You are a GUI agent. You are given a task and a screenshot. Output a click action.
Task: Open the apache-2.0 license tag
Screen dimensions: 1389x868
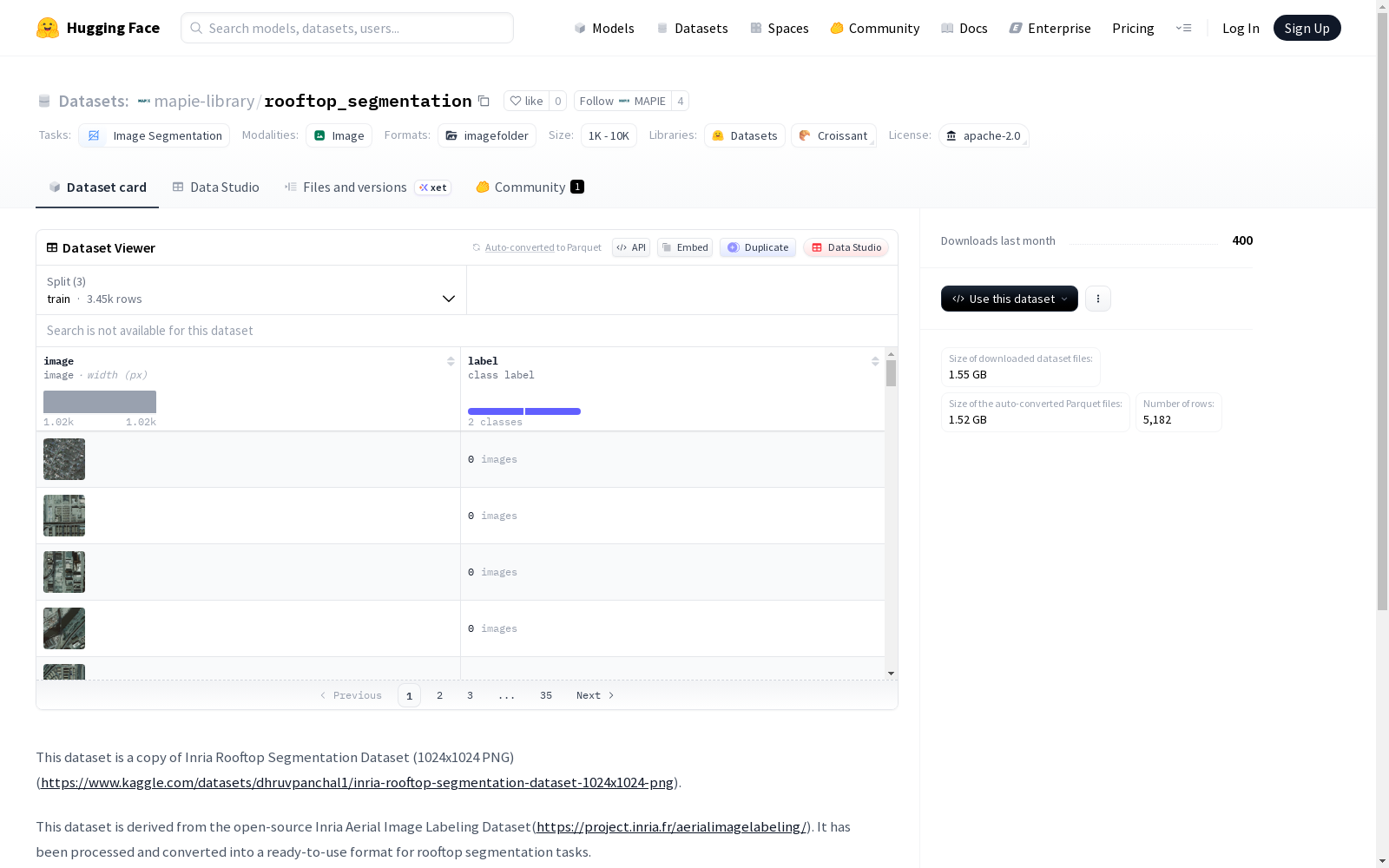[984, 135]
